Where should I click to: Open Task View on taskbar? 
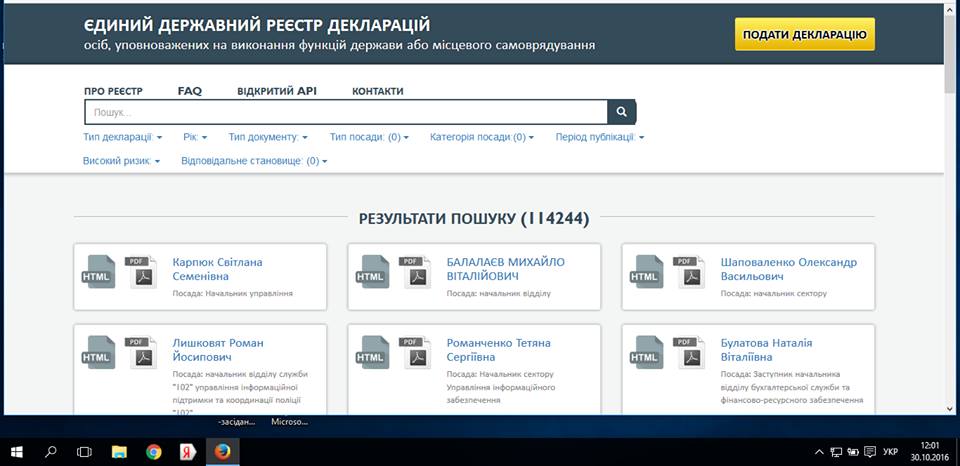click(84, 452)
